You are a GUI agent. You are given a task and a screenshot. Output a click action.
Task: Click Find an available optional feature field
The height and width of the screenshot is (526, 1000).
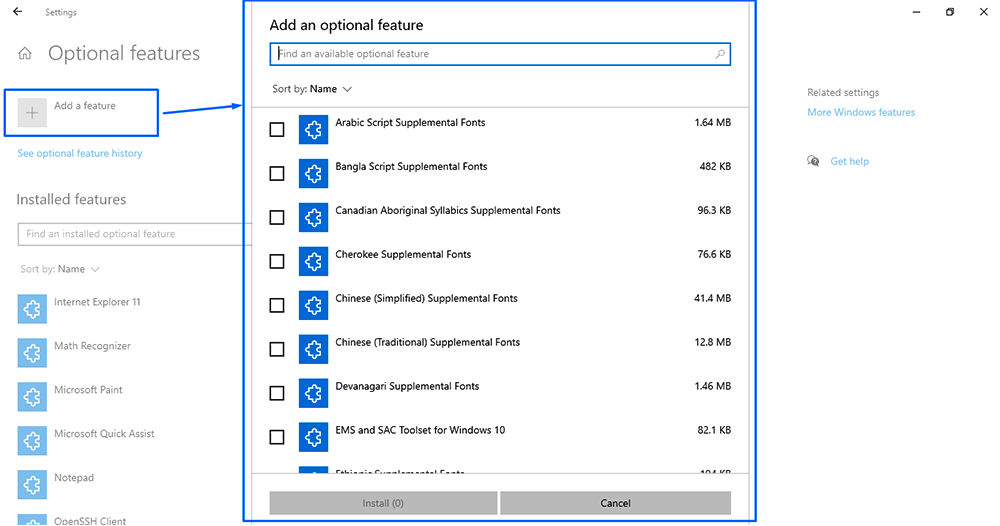(500, 54)
